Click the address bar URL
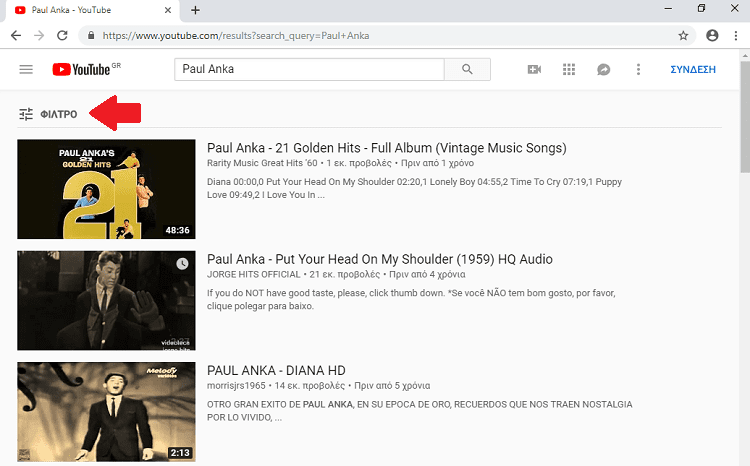The image size is (750, 466). [236, 36]
